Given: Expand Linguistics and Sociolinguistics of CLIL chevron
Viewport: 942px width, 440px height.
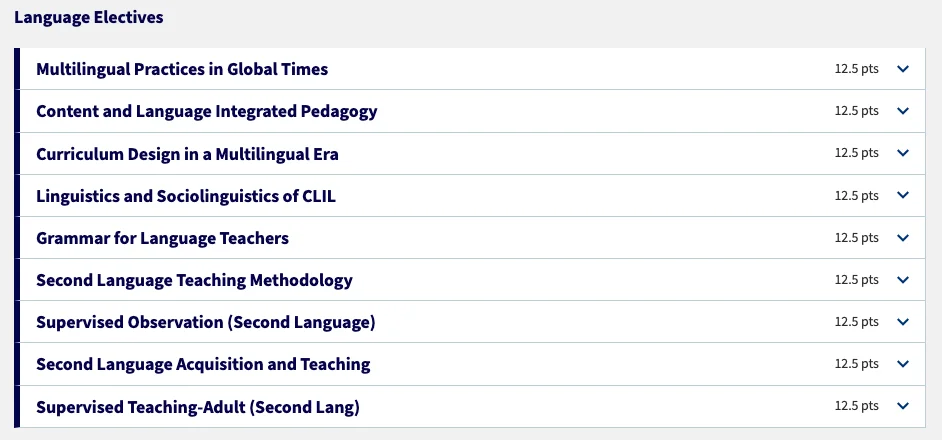Looking at the screenshot, I should (x=904, y=196).
